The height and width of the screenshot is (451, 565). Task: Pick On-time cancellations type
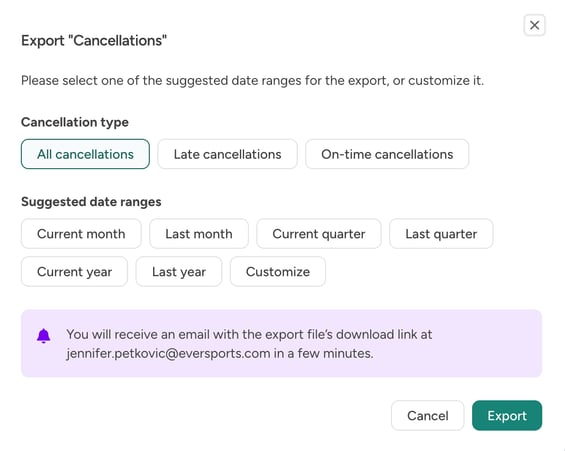[x=387, y=154]
